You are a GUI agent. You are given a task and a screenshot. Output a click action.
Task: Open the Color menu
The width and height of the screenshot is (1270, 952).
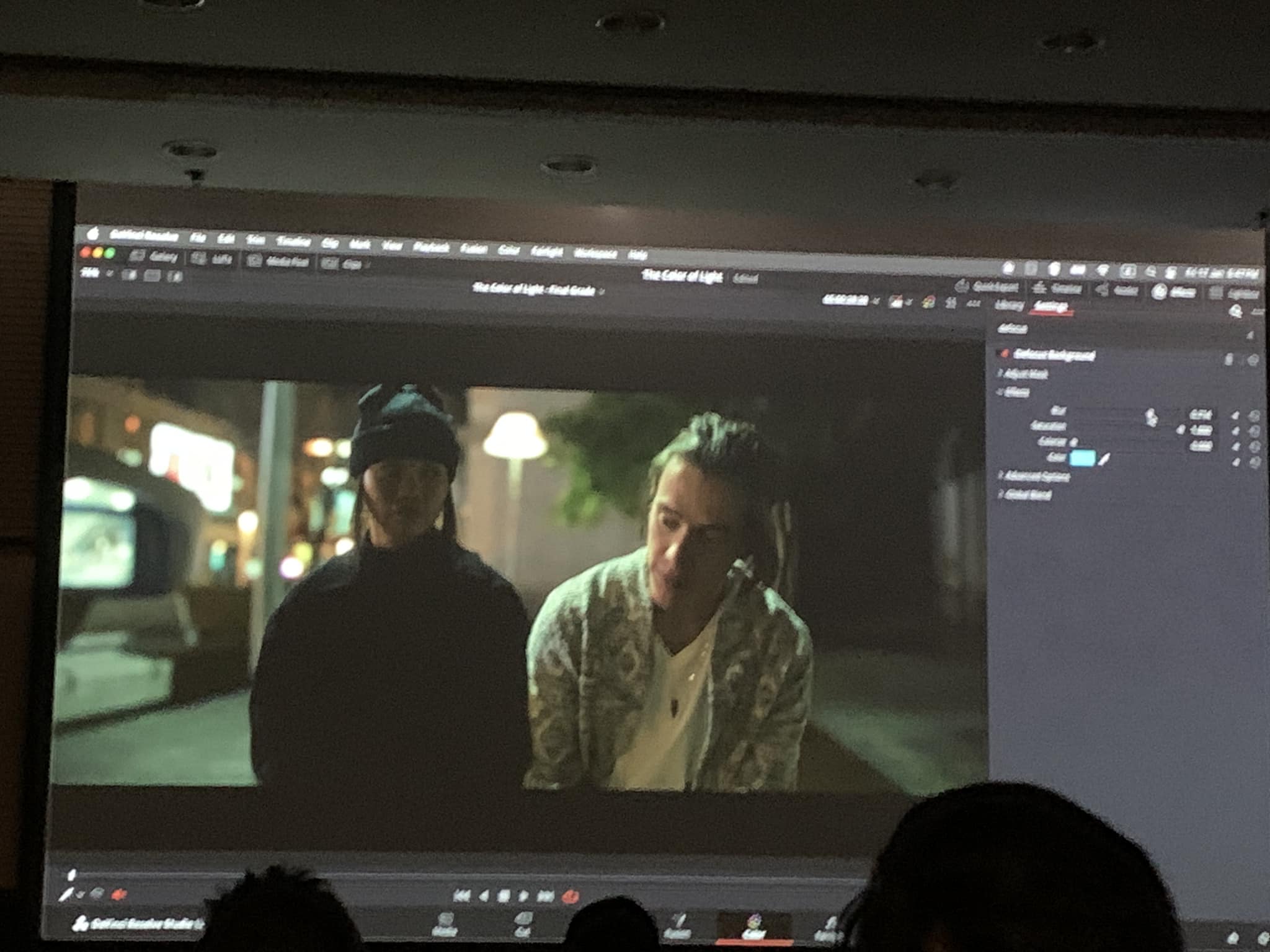point(508,250)
